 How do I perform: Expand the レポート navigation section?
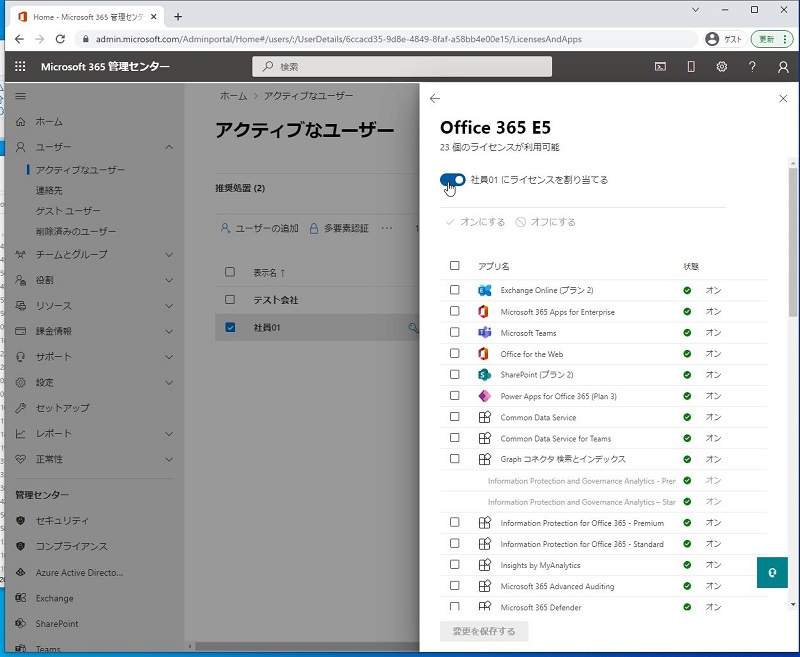169,434
